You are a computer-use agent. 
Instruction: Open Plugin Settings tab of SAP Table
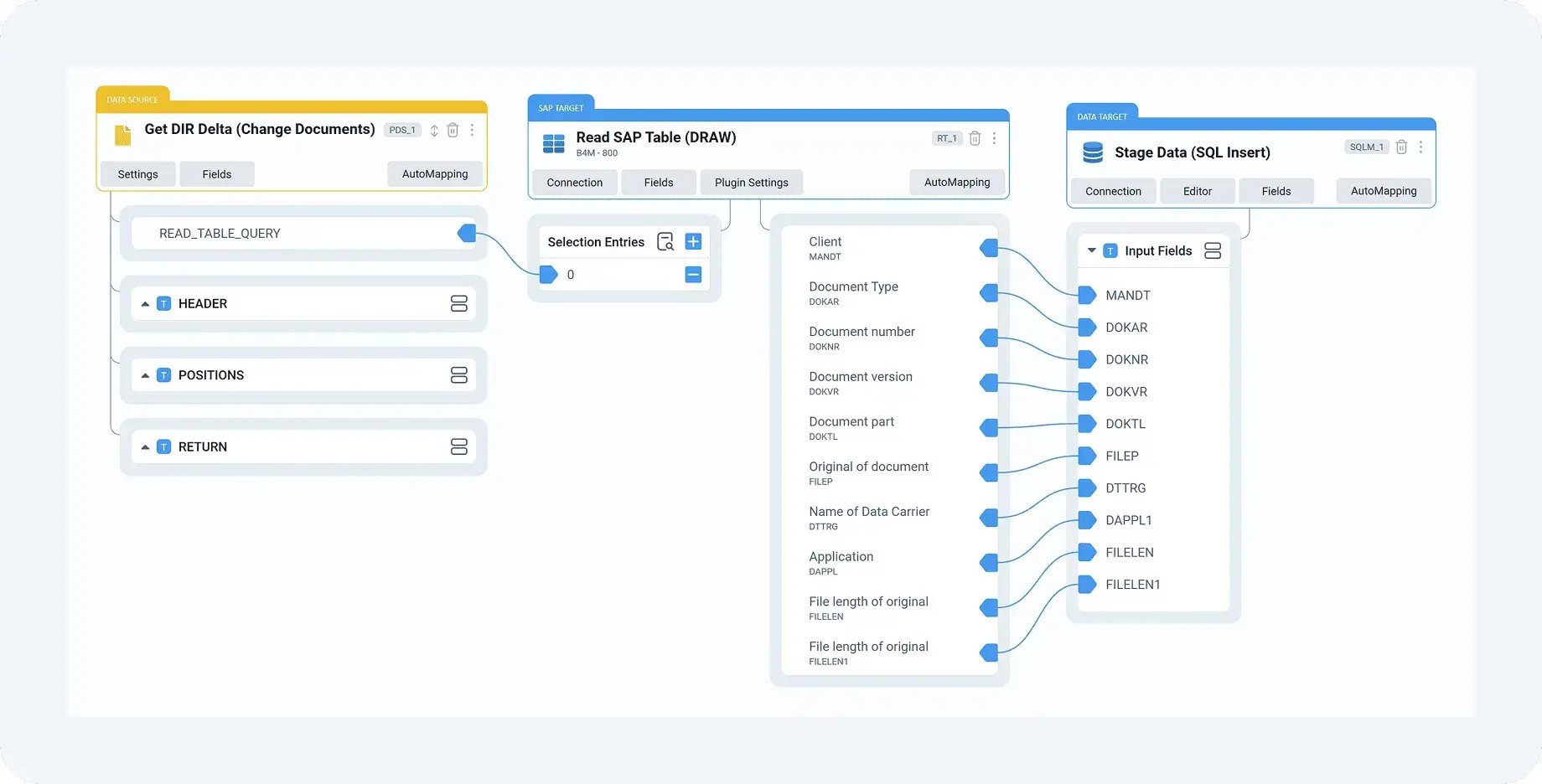point(751,183)
